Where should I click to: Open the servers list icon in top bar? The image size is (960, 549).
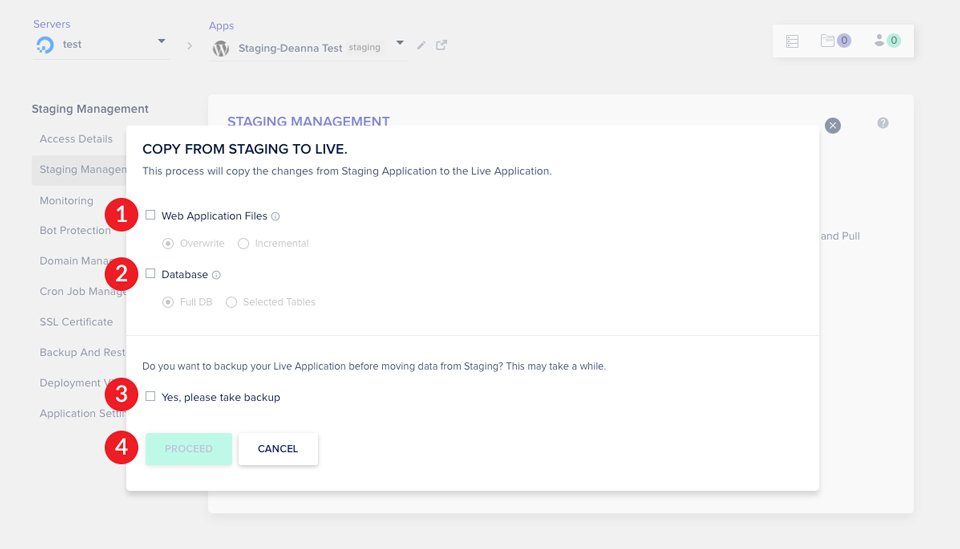(792, 41)
